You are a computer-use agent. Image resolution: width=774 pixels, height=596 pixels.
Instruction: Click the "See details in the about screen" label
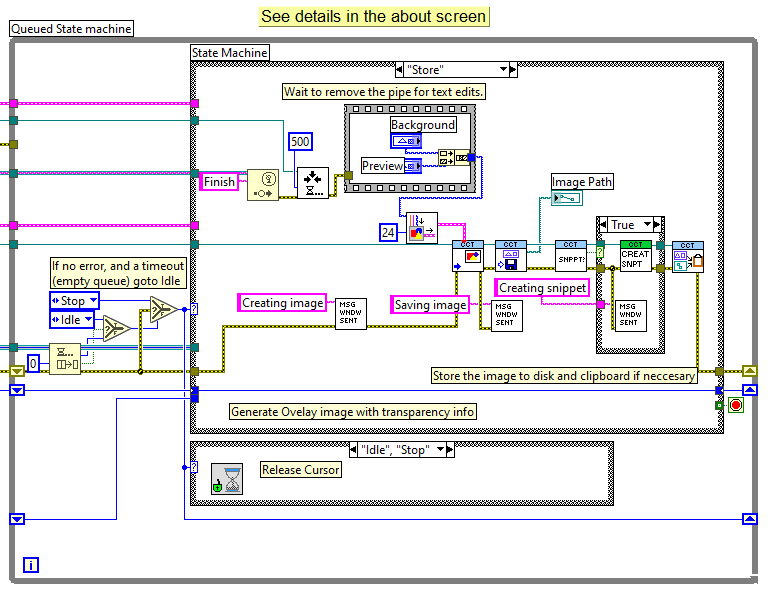374,16
